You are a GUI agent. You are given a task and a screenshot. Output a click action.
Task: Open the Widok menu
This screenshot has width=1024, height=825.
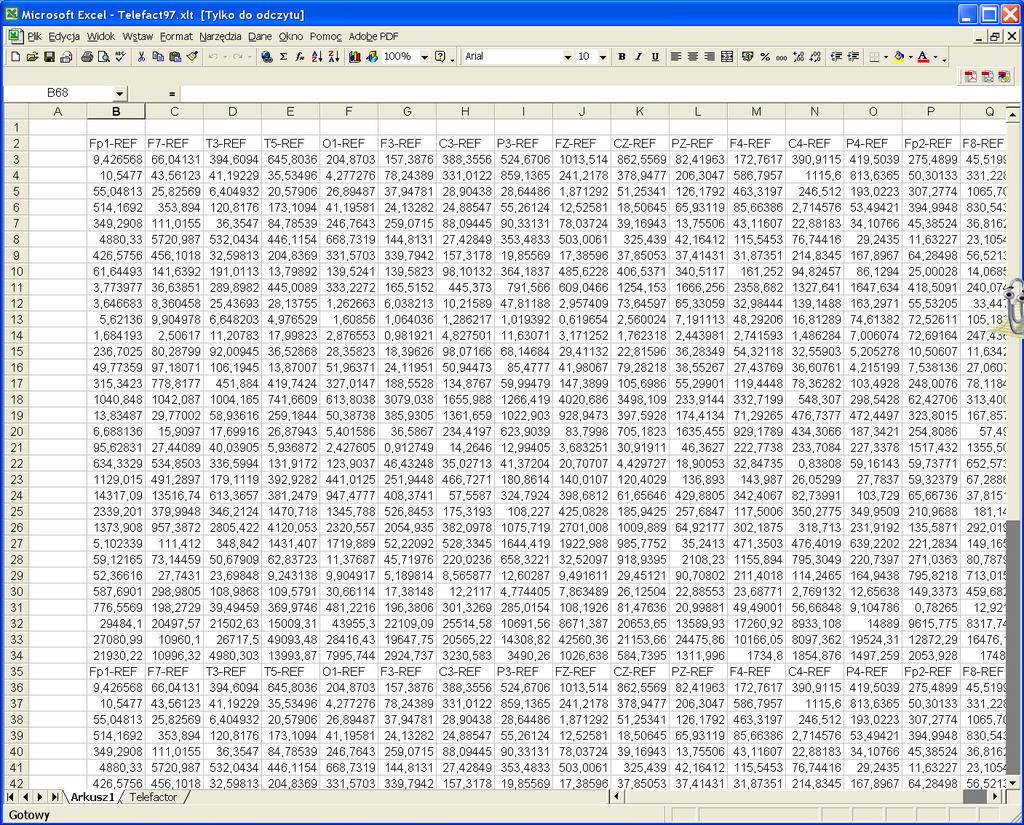(101, 37)
